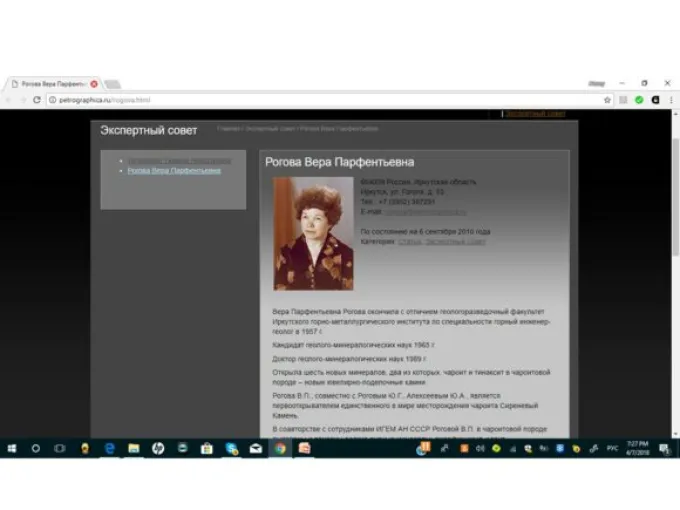Open a new tab next to current tab
Screen dimensions: 680x510
pyautogui.click(x=112, y=84)
